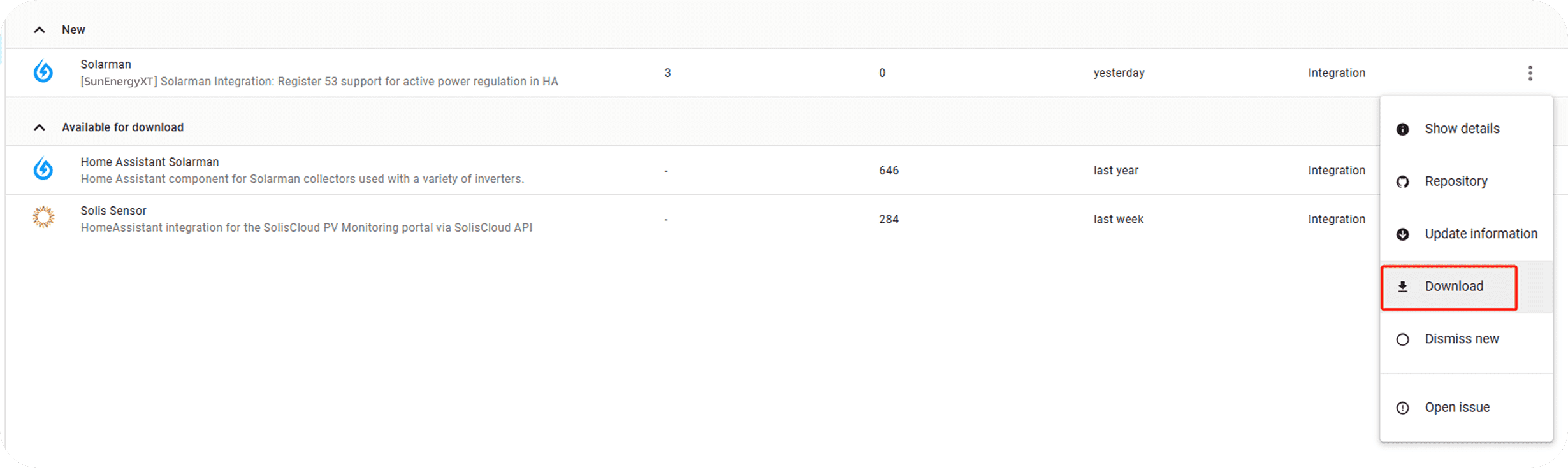Select Download from the context menu

coord(1453,287)
